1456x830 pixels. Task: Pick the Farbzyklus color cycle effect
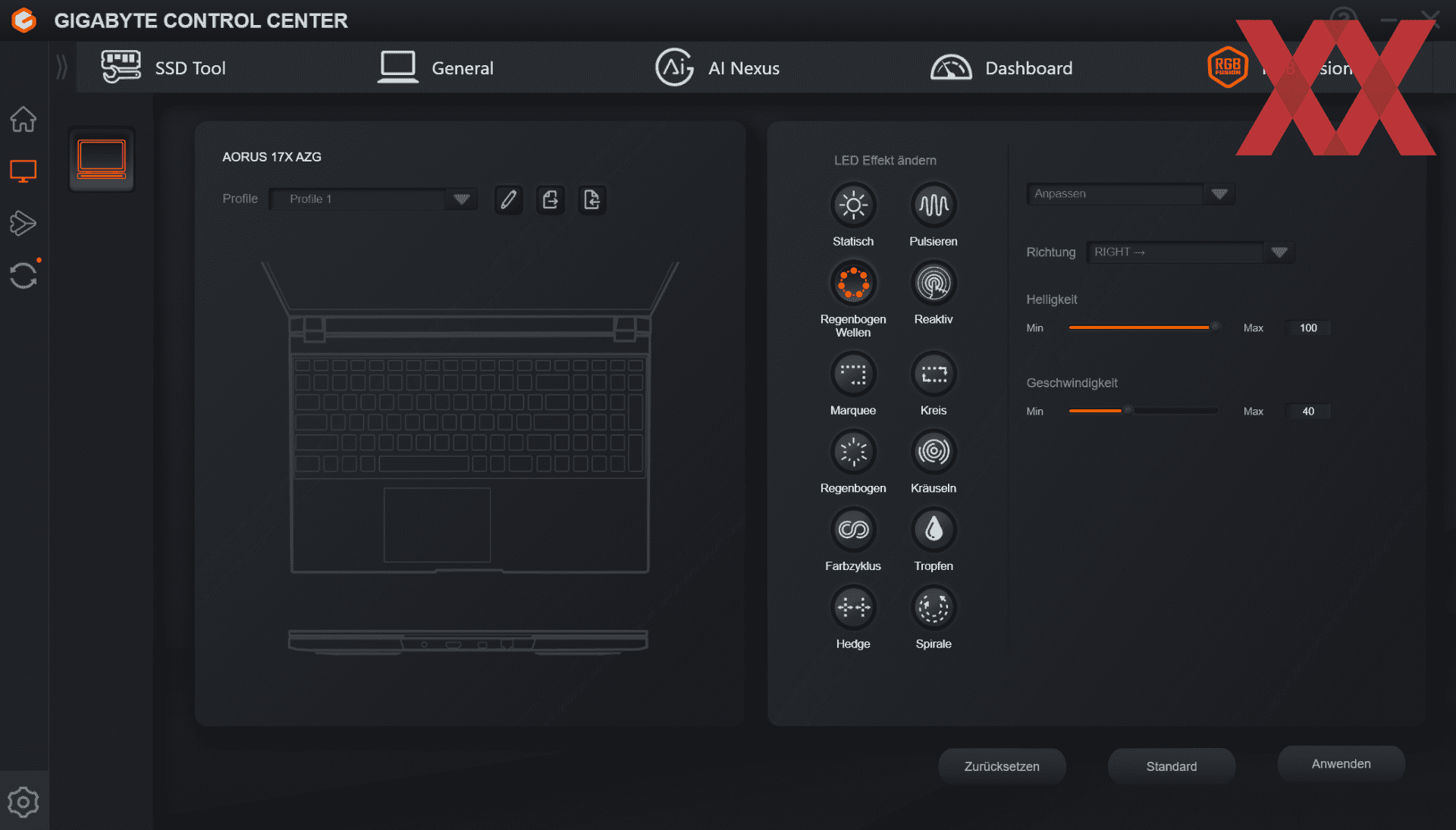pos(853,529)
